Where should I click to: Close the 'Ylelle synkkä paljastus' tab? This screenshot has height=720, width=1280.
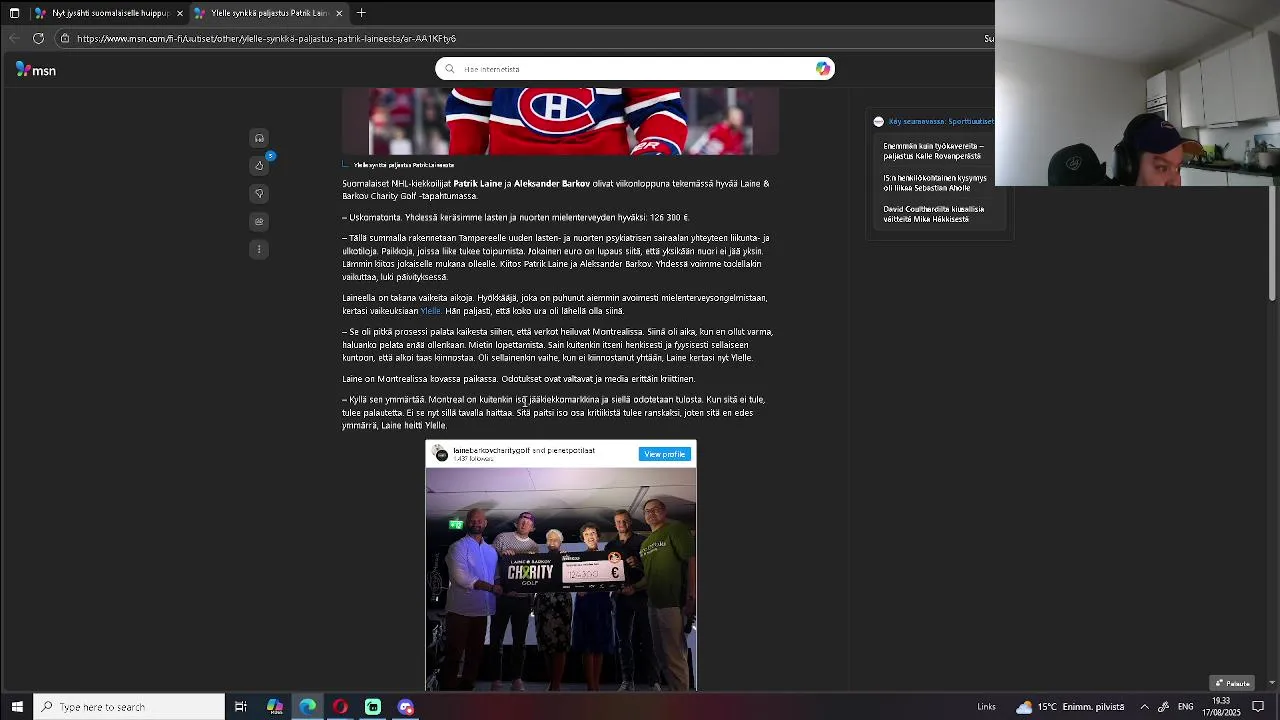click(x=339, y=13)
